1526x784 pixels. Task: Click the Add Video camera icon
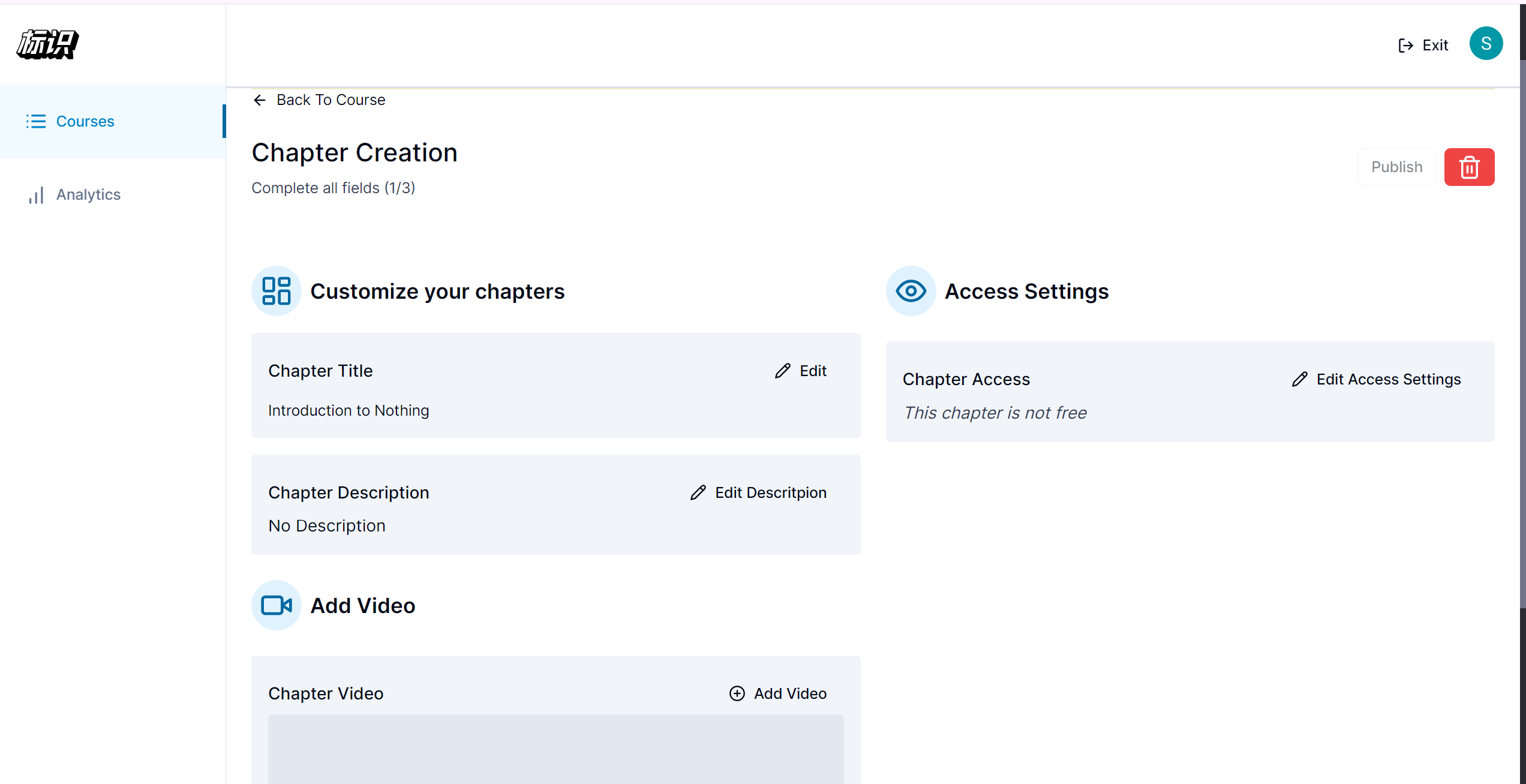click(276, 605)
